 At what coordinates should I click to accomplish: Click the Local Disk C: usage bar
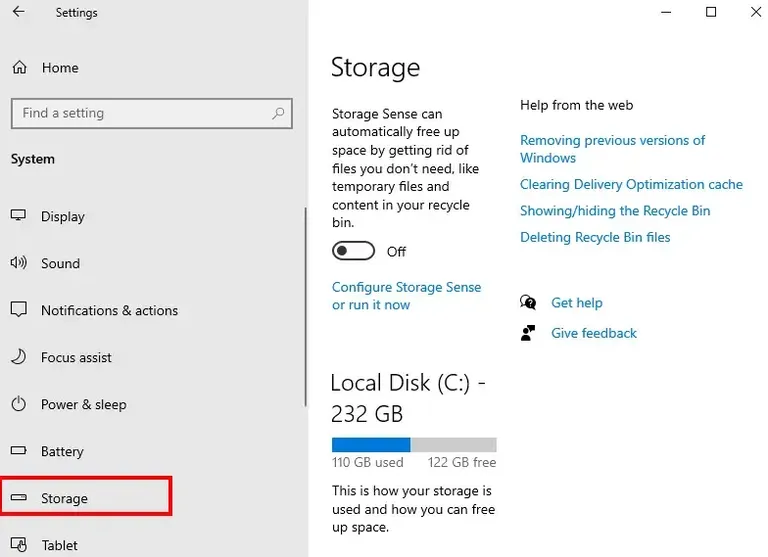(414, 445)
